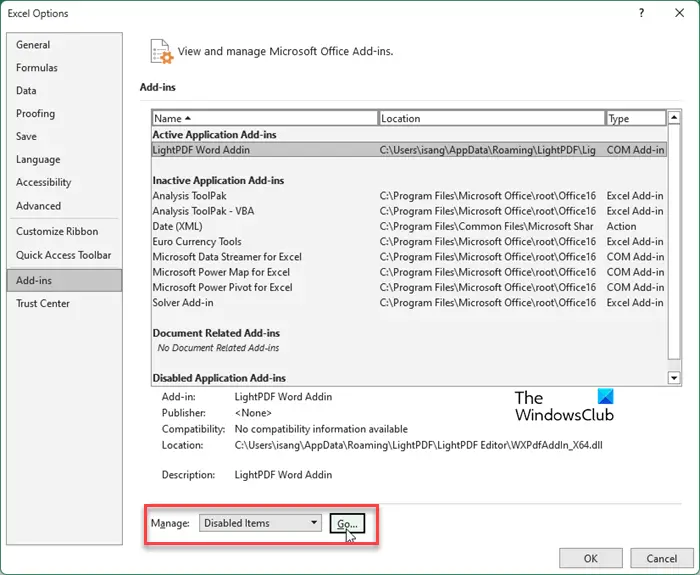Click the WXPdfAddIn_X64.dll location path
Image resolution: width=700 pixels, height=575 pixels.
[x=418, y=445]
